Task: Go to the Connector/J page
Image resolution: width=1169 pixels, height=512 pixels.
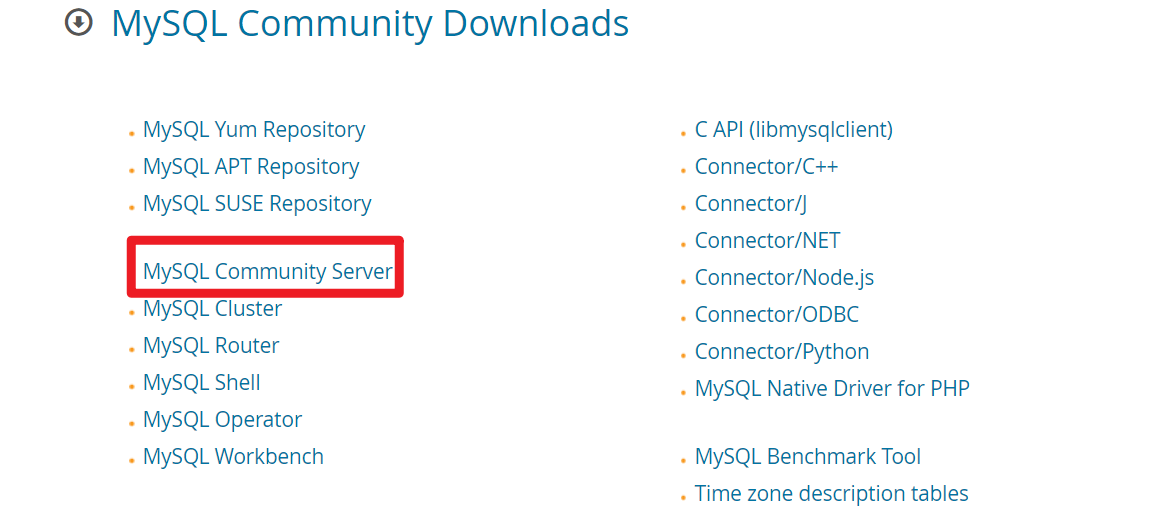Action: point(751,204)
